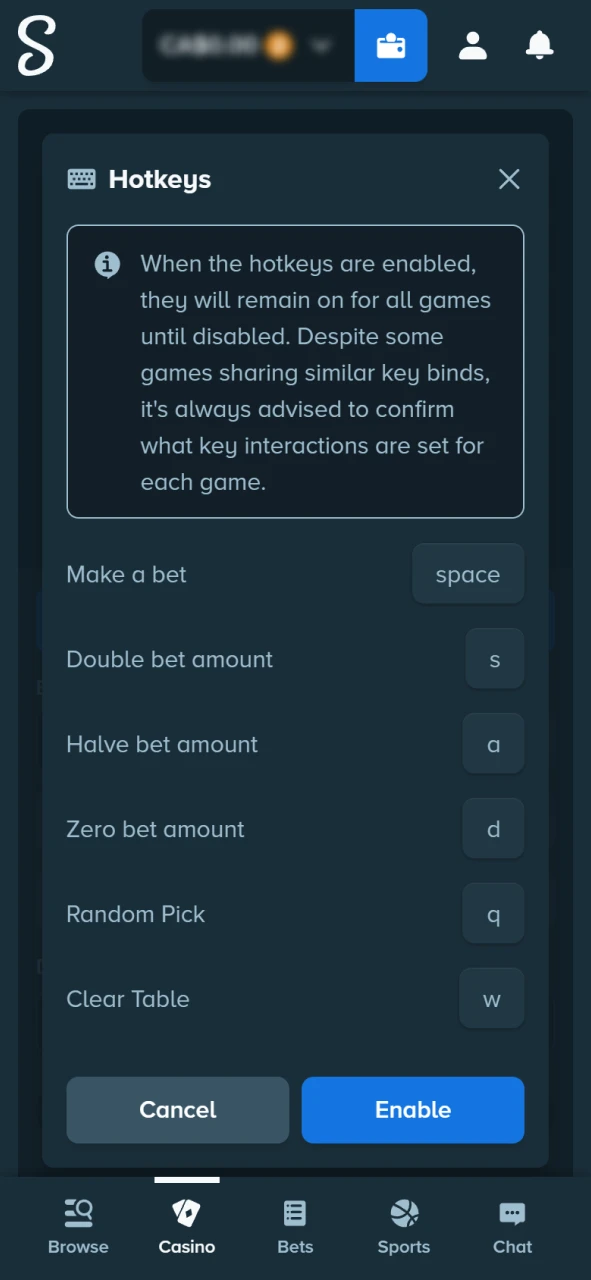
Task: Enable hotkeys with the Enable button
Action: [x=412, y=1110]
